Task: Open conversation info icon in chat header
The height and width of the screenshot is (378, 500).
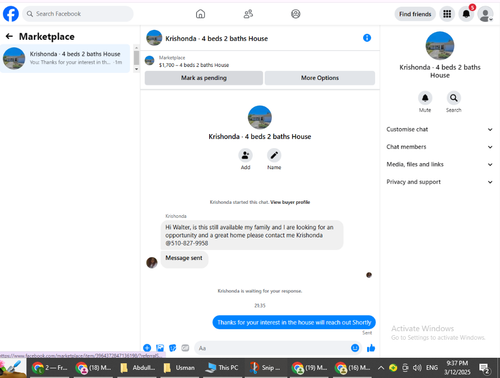Action: (x=367, y=38)
